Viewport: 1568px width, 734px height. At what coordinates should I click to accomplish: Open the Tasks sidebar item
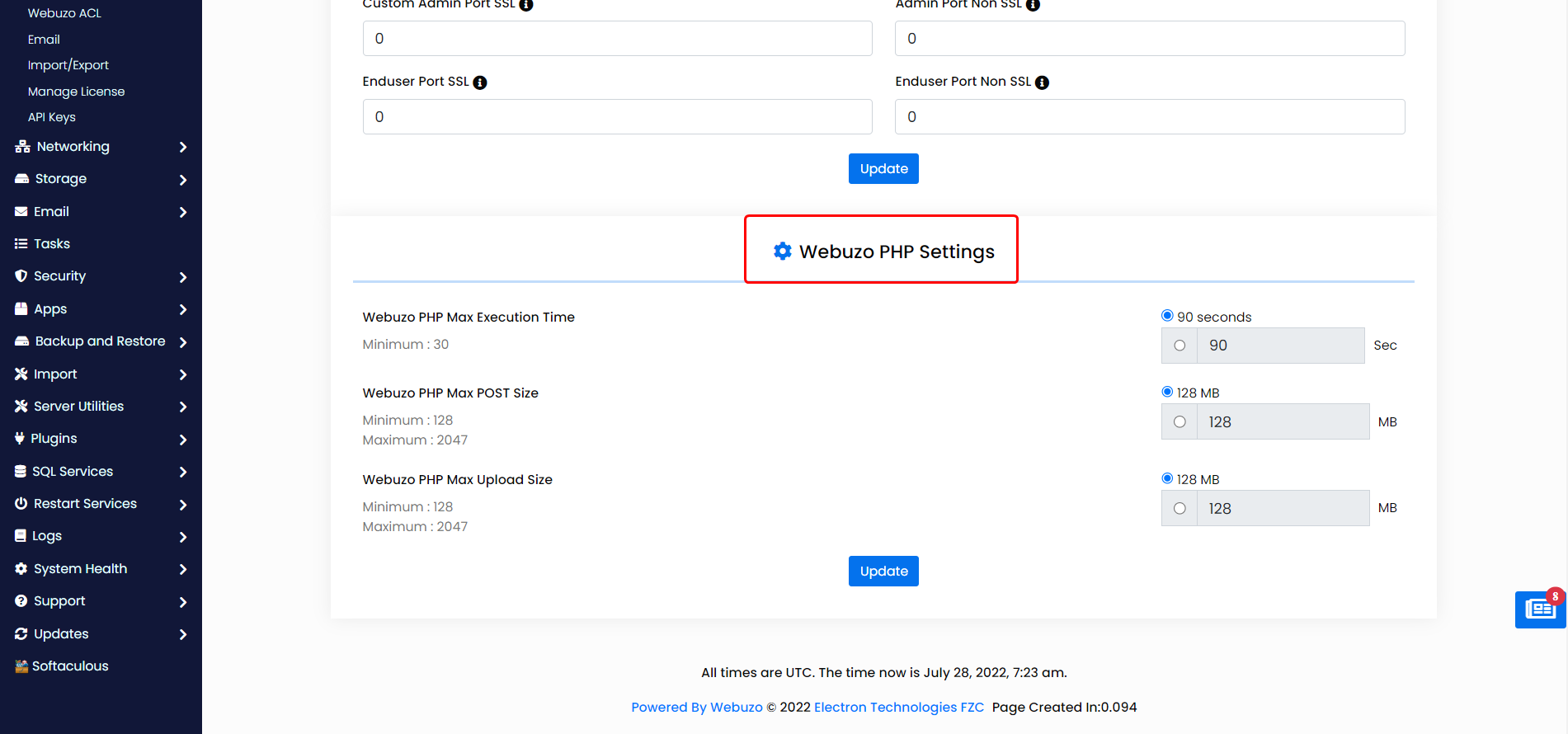(51, 244)
